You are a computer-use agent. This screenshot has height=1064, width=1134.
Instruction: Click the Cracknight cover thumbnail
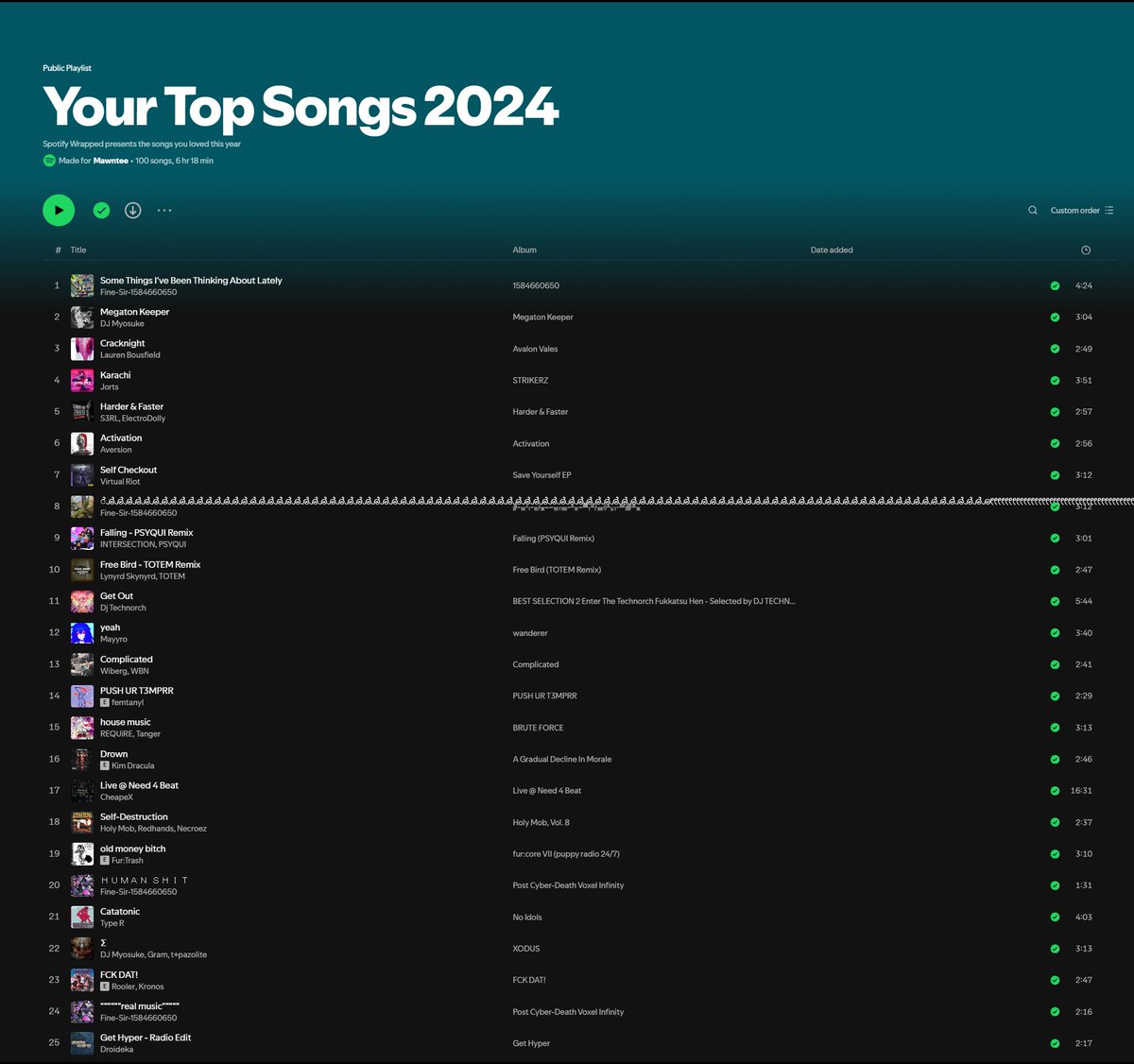[x=82, y=349]
